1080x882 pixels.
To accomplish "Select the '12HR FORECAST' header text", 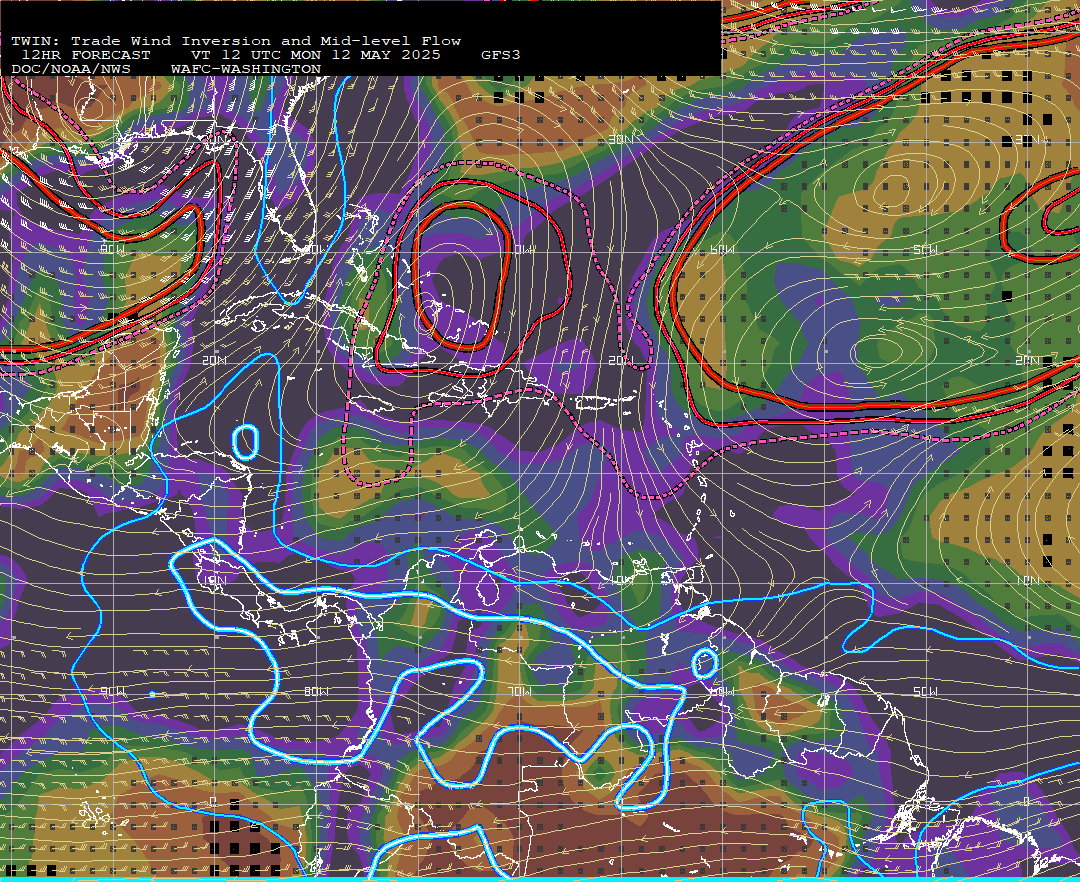I will click(x=85, y=55).
